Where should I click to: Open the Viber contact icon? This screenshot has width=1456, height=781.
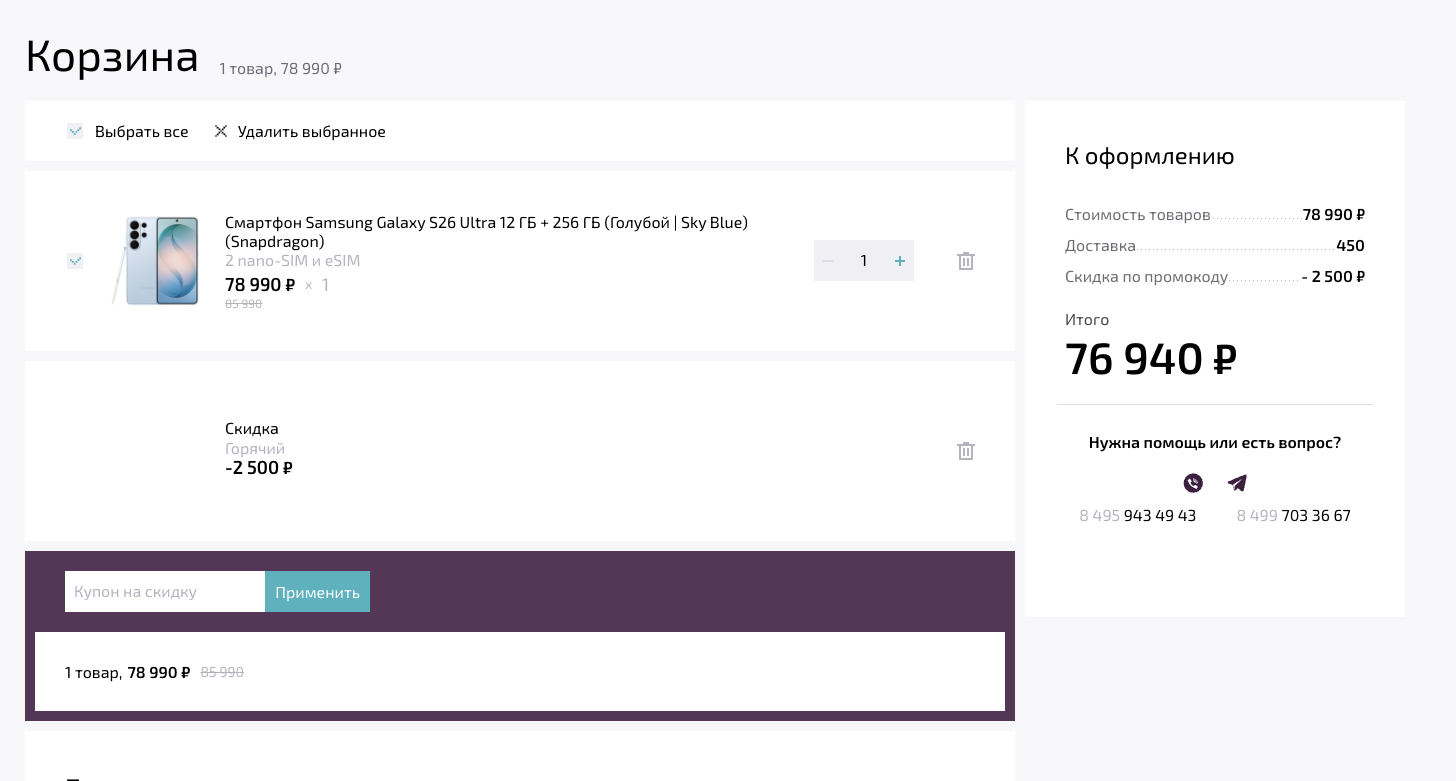click(x=1193, y=483)
